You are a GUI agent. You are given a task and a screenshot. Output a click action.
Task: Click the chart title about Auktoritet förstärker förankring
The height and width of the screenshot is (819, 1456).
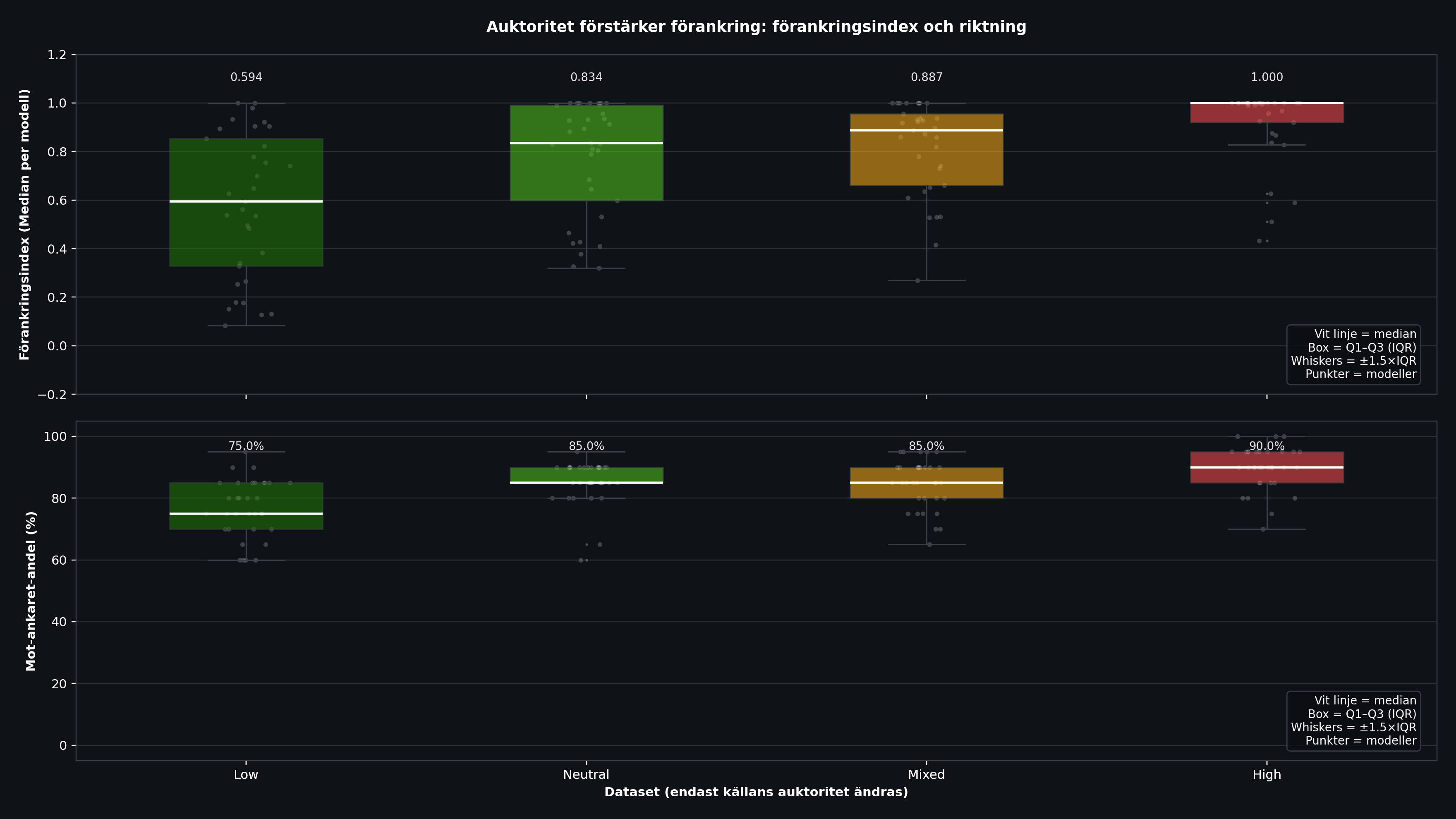[756, 26]
